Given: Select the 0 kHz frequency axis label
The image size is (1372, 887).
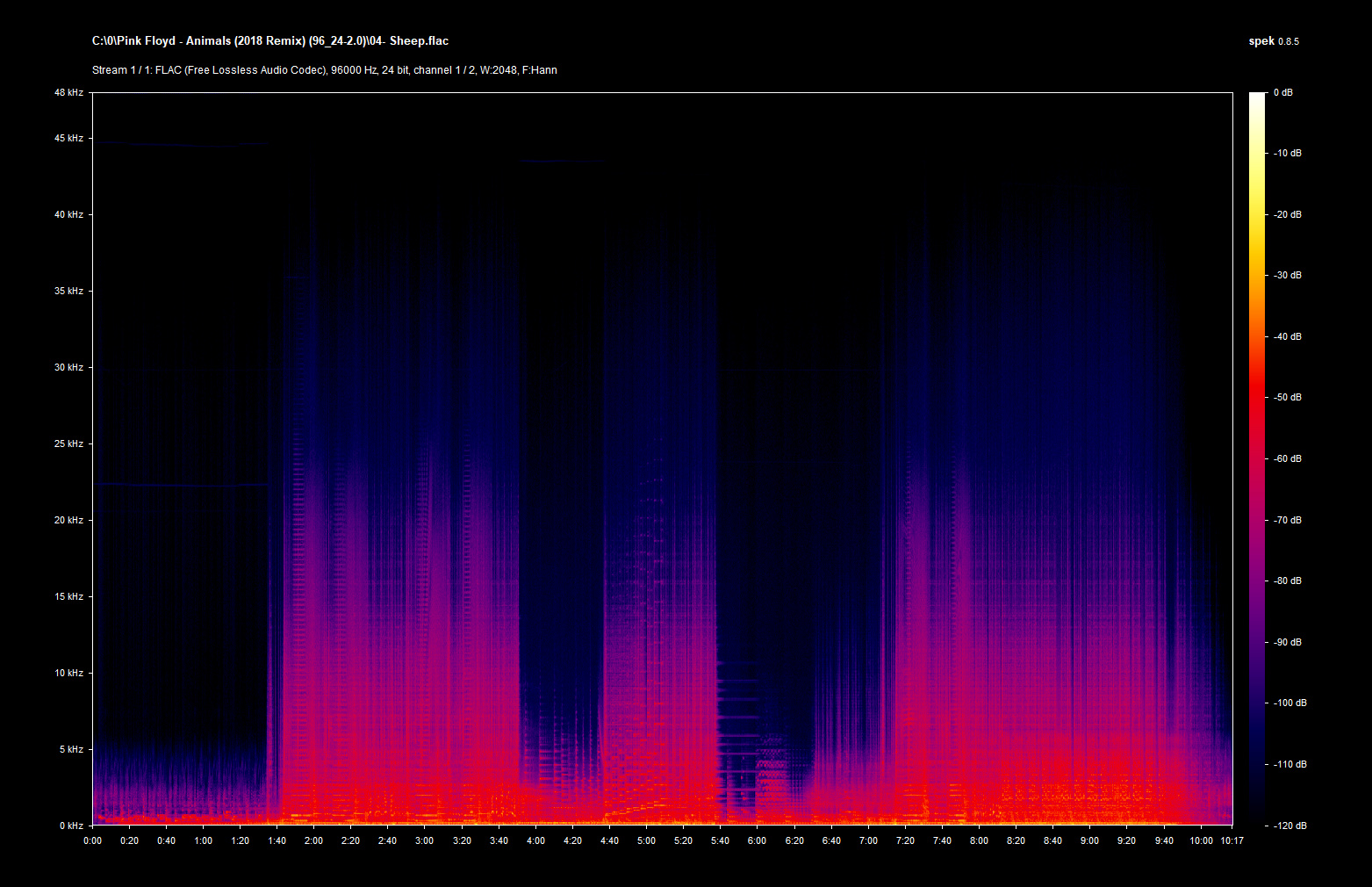Looking at the screenshot, I should (71, 826).
